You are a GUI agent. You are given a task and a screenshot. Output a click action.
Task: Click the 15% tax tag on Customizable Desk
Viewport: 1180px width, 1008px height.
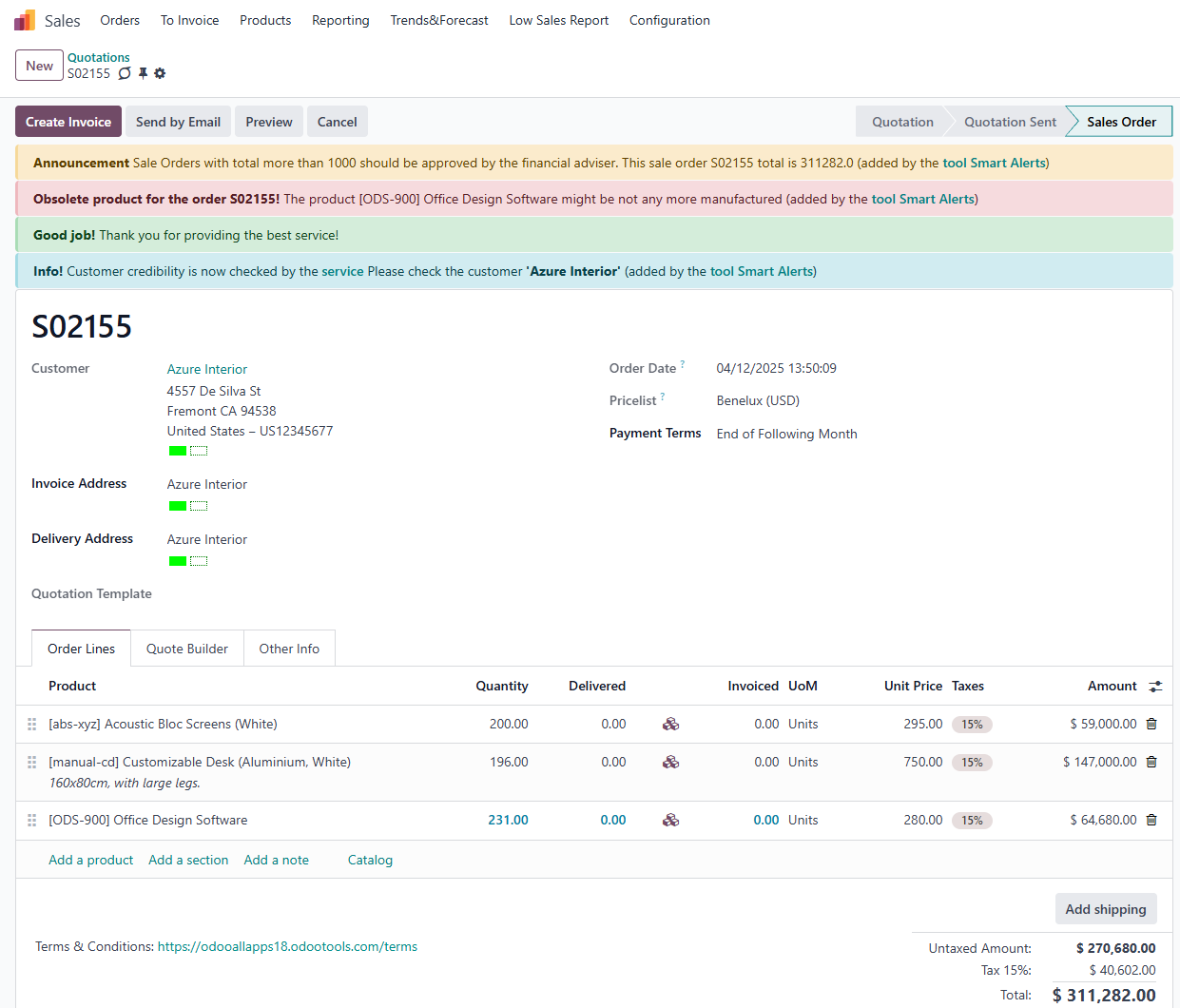[x=972, y=763]
